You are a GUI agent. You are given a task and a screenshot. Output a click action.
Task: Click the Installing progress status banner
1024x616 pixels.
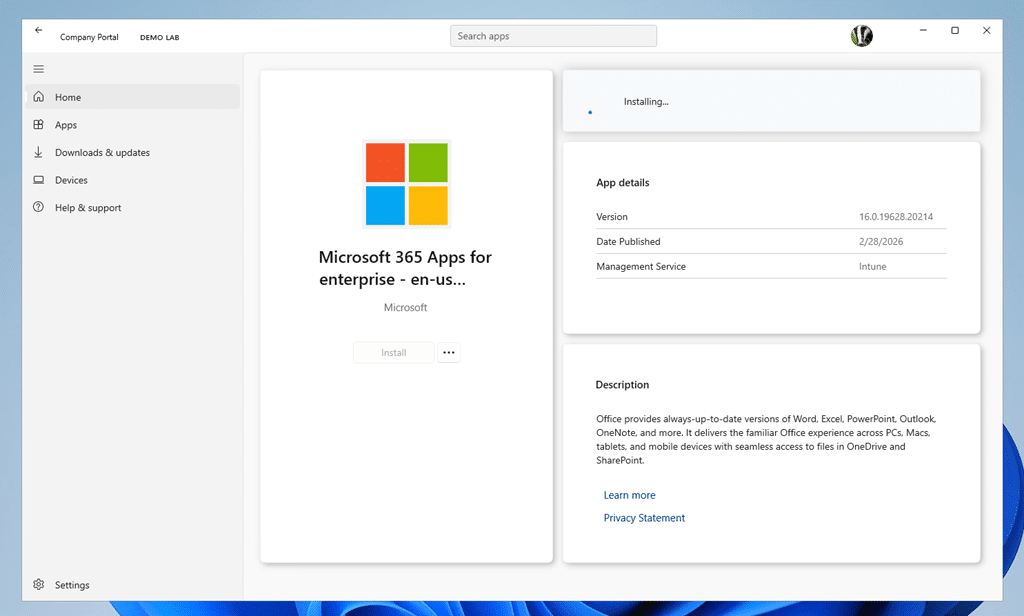[771, 101]
